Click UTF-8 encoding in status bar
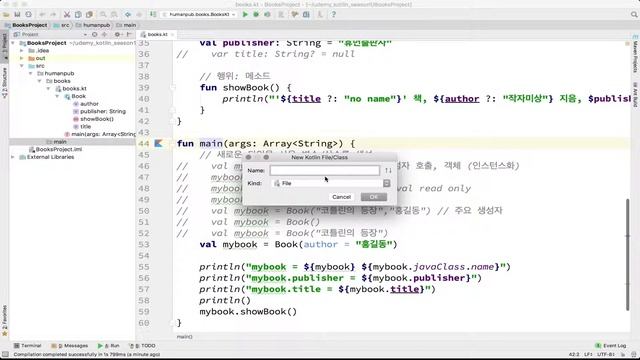The height and width of the screenshot is (360, 640). [x=606, y=354]
